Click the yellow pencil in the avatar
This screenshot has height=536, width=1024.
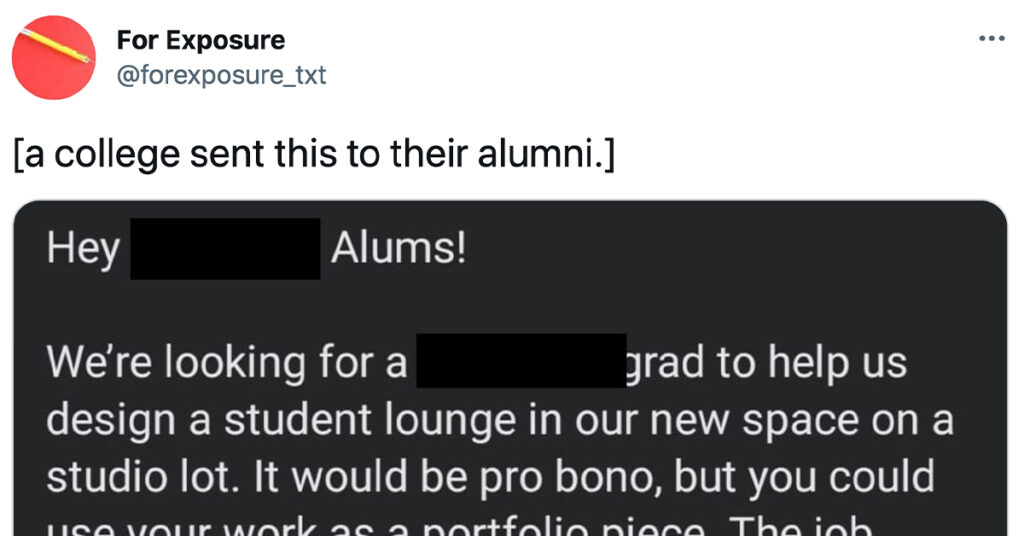pos(55,47)
